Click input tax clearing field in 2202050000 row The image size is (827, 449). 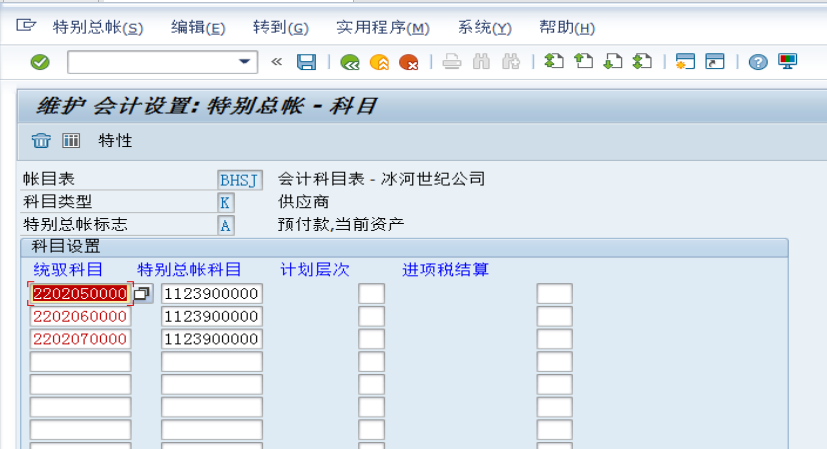(x=554, y=293)
